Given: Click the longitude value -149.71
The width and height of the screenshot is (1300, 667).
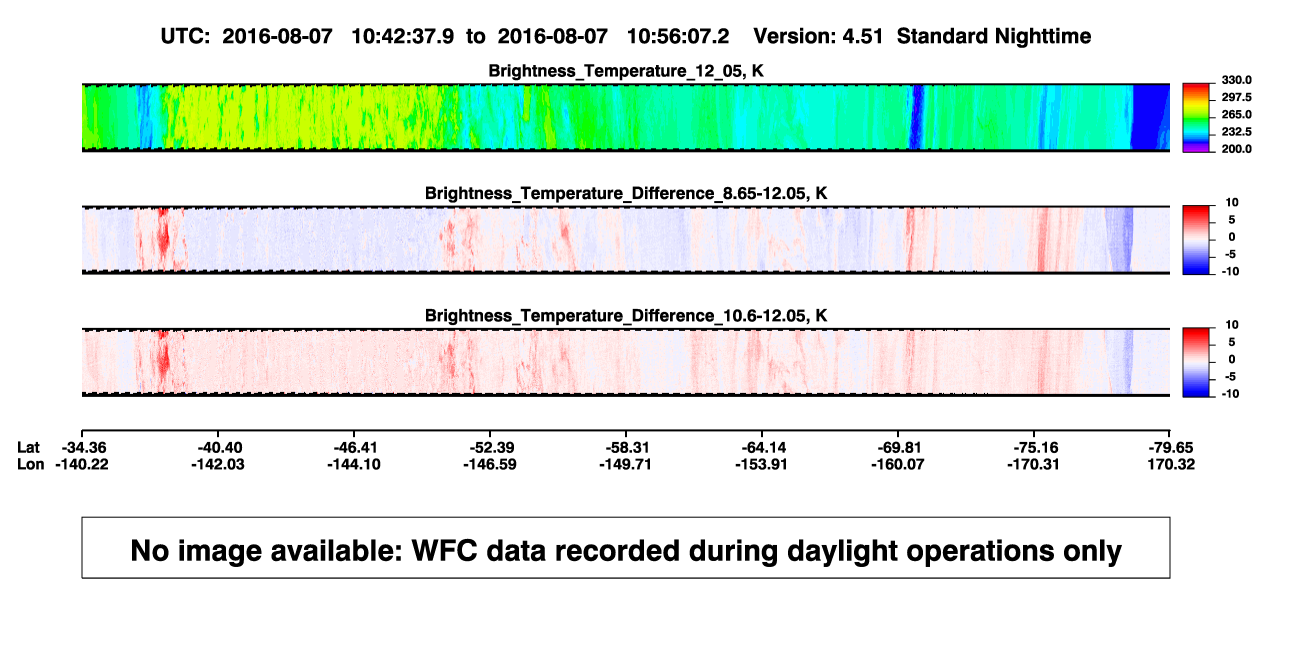Looking at the screenshot, I should click(627, 464).
